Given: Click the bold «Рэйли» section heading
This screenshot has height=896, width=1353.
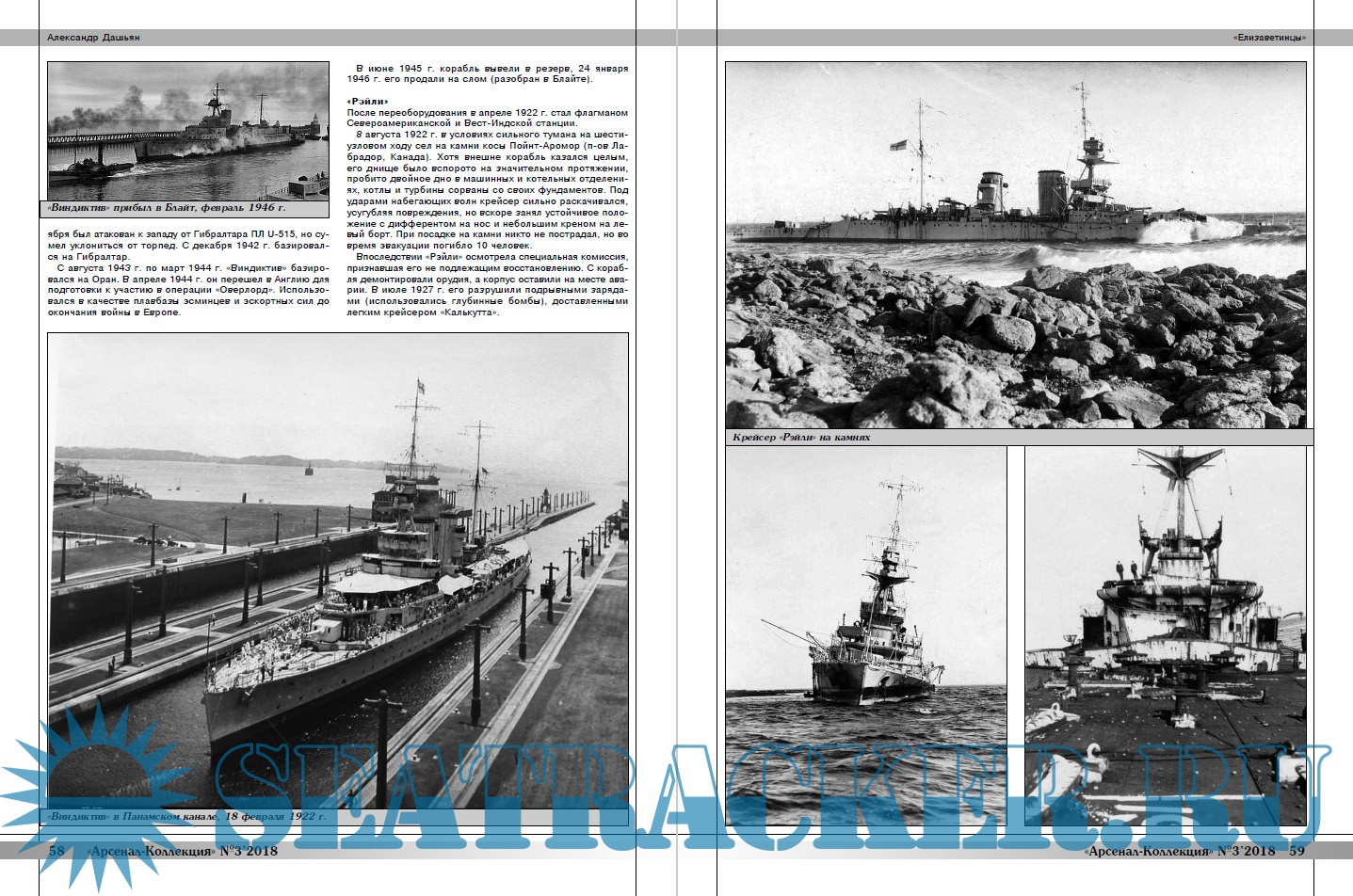Looking at the screenshot, I should click(367, 102).
